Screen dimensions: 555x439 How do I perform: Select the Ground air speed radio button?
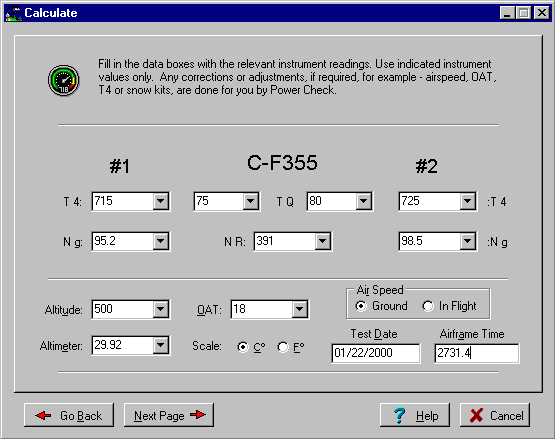pyautogui.click(x=361, y=306)
